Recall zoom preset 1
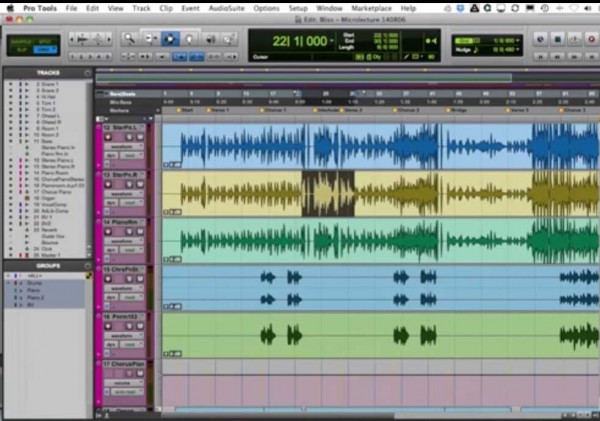Image resolution: width=600 pixels, height=421 pixels. coord(74,57)
